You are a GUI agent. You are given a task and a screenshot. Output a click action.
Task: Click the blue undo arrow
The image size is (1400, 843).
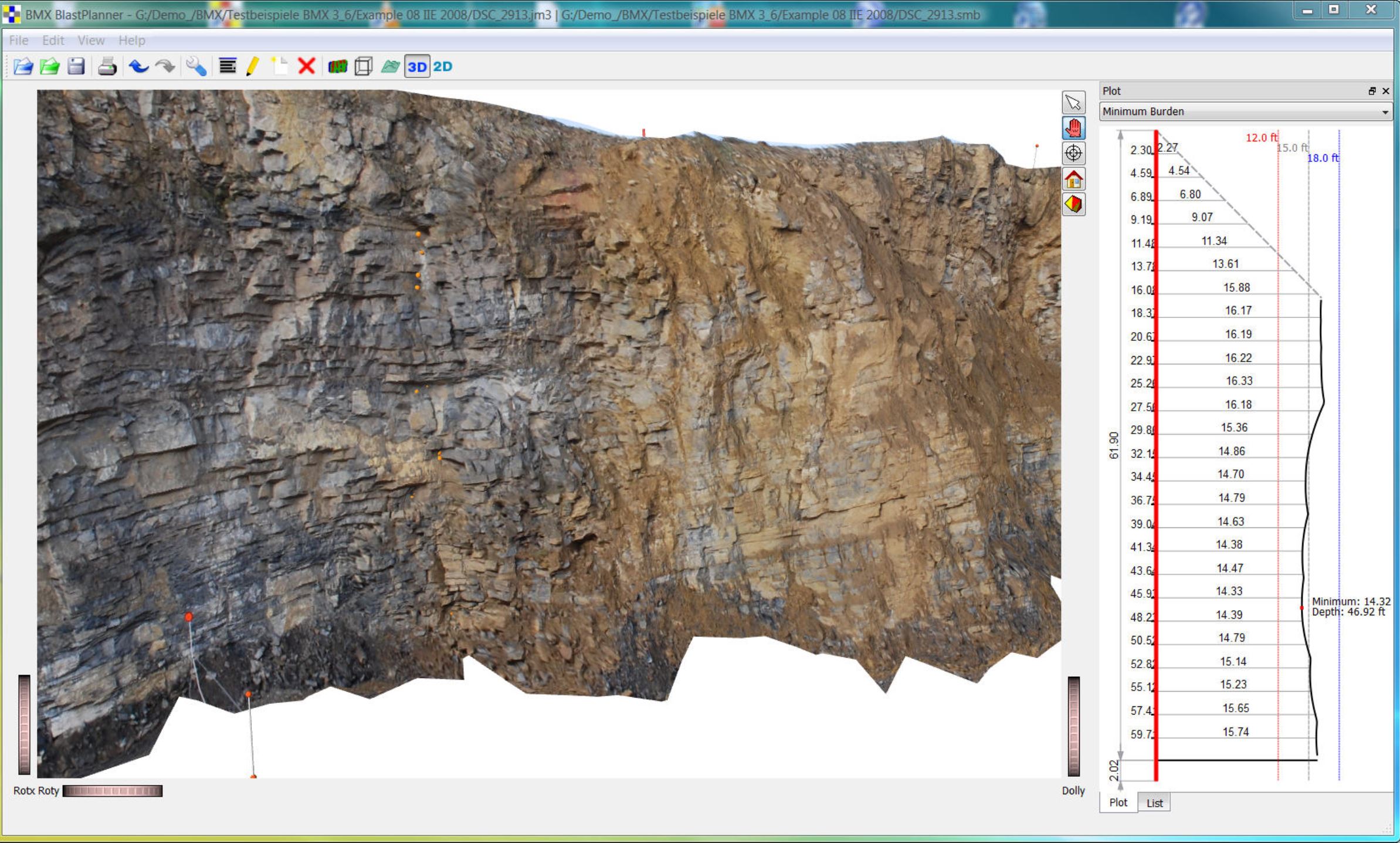(x=138, y=66)
